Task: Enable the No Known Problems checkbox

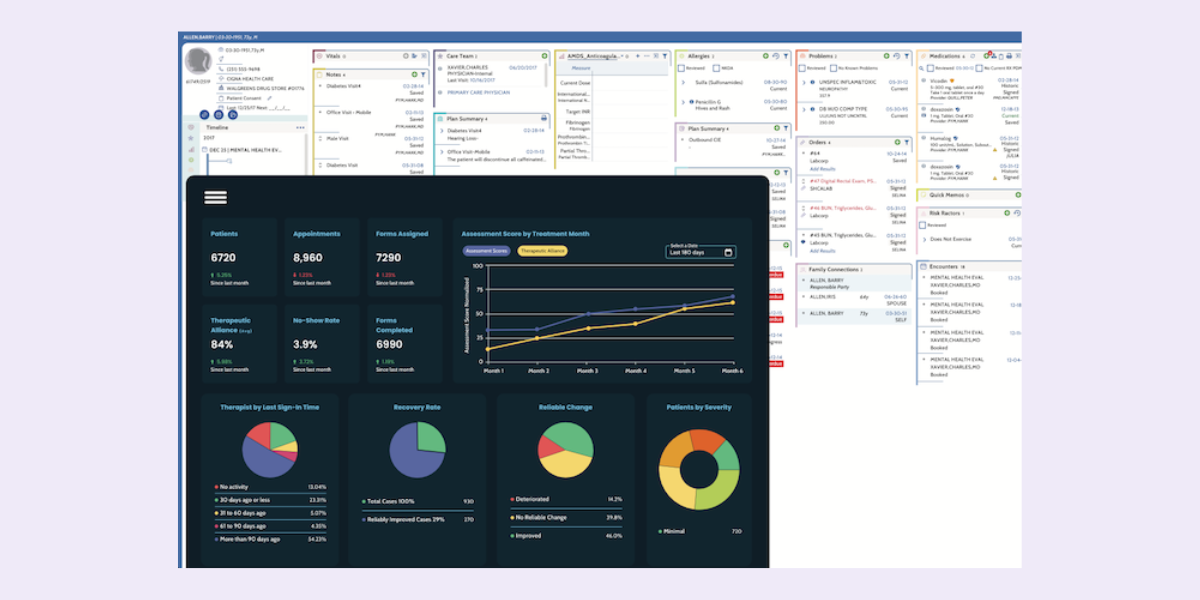Action: click(833, 67)
